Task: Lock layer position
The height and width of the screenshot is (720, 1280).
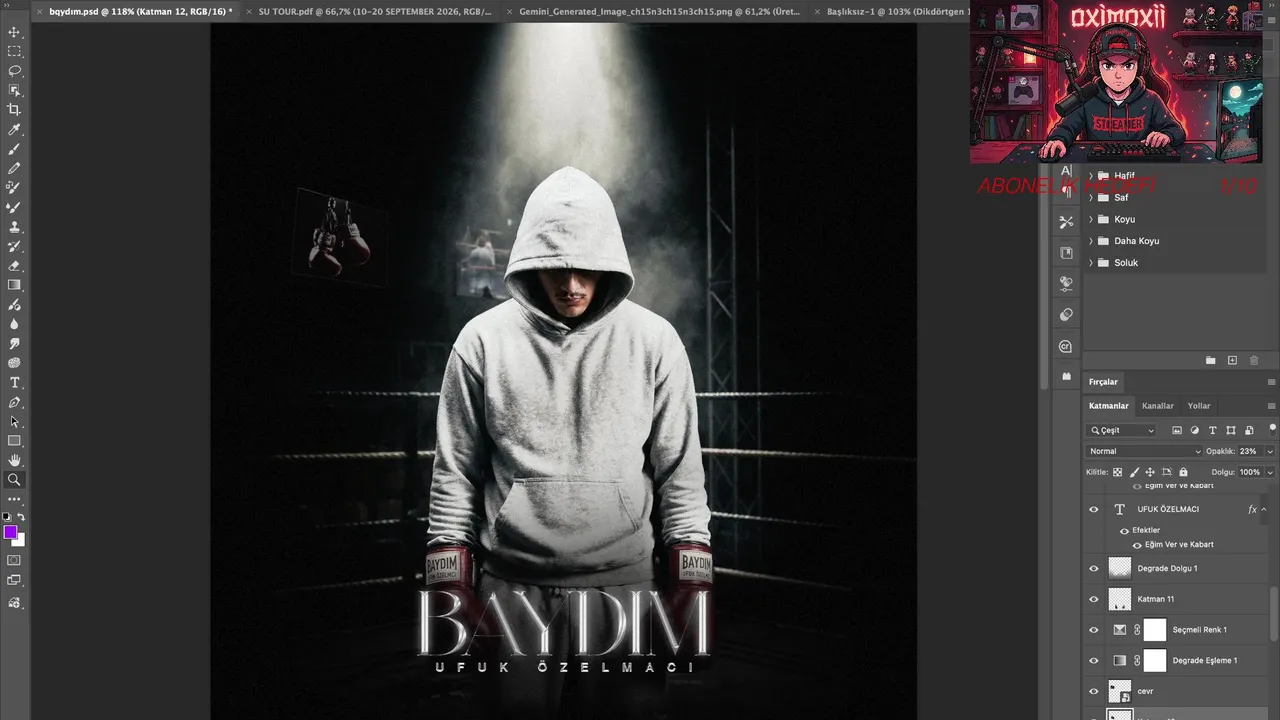Action: coord(1150,472)
